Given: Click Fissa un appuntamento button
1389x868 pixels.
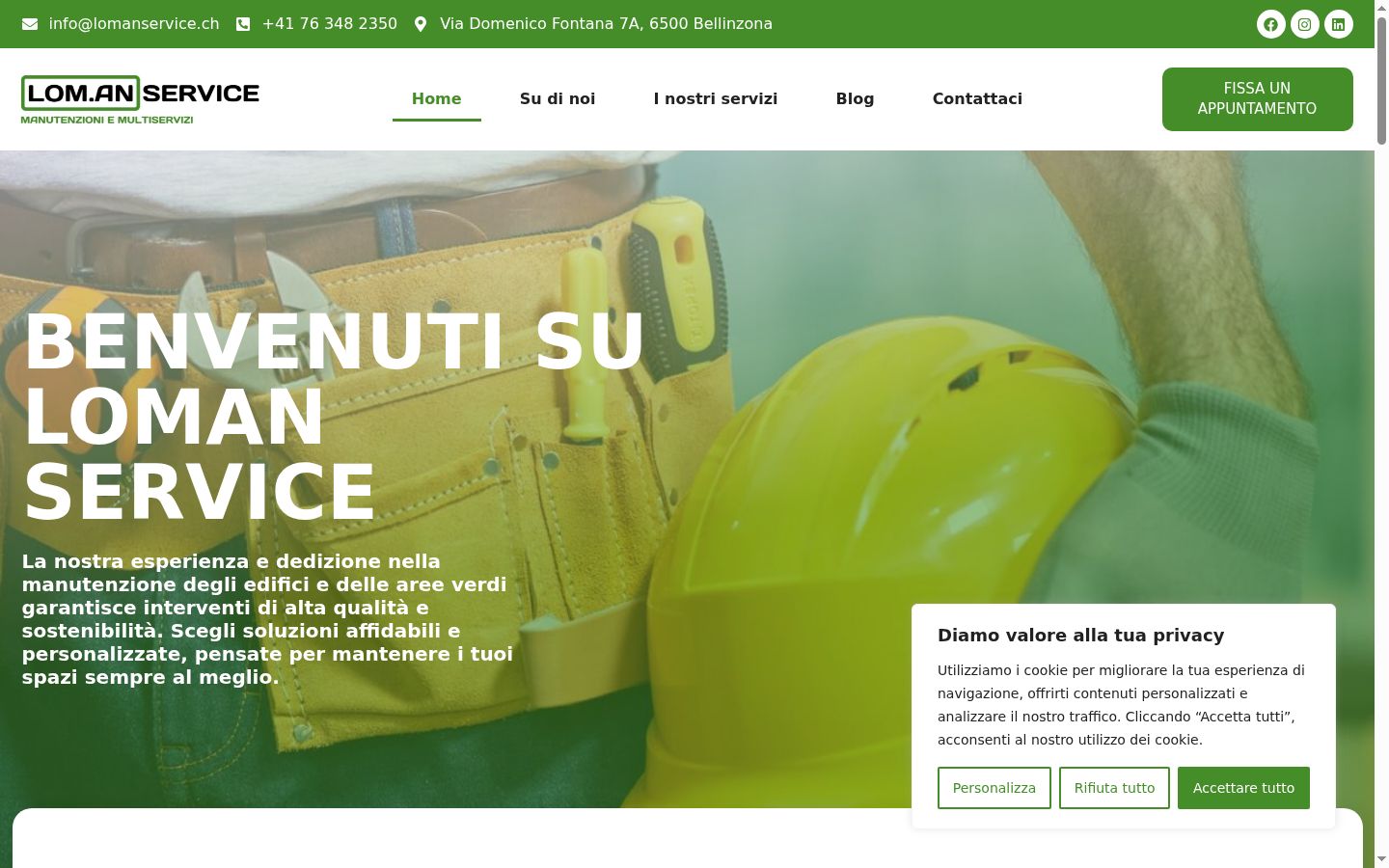Looking at the screenshot, I should tap(1257, 98).
